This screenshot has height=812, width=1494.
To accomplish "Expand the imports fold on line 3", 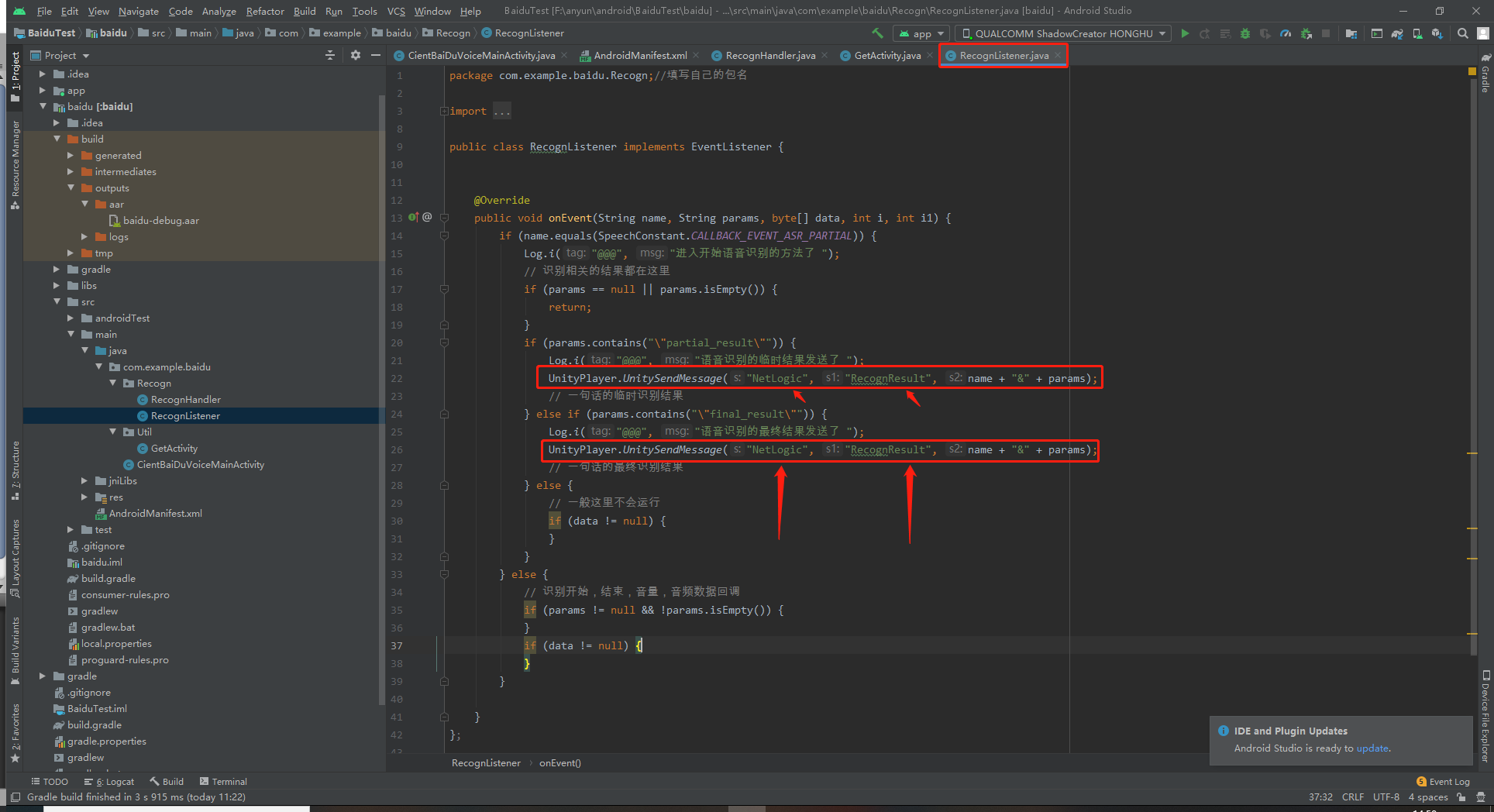I will point(445,111).
